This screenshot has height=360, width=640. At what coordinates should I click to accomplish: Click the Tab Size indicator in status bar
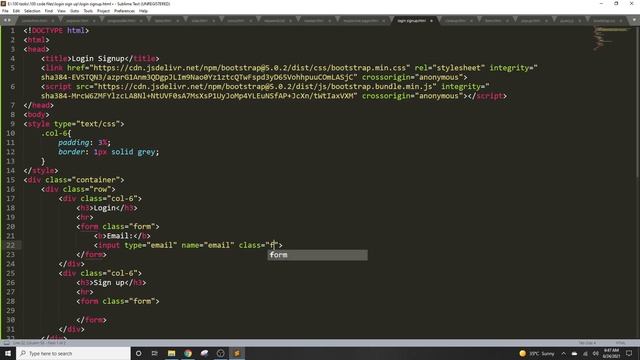587,343
